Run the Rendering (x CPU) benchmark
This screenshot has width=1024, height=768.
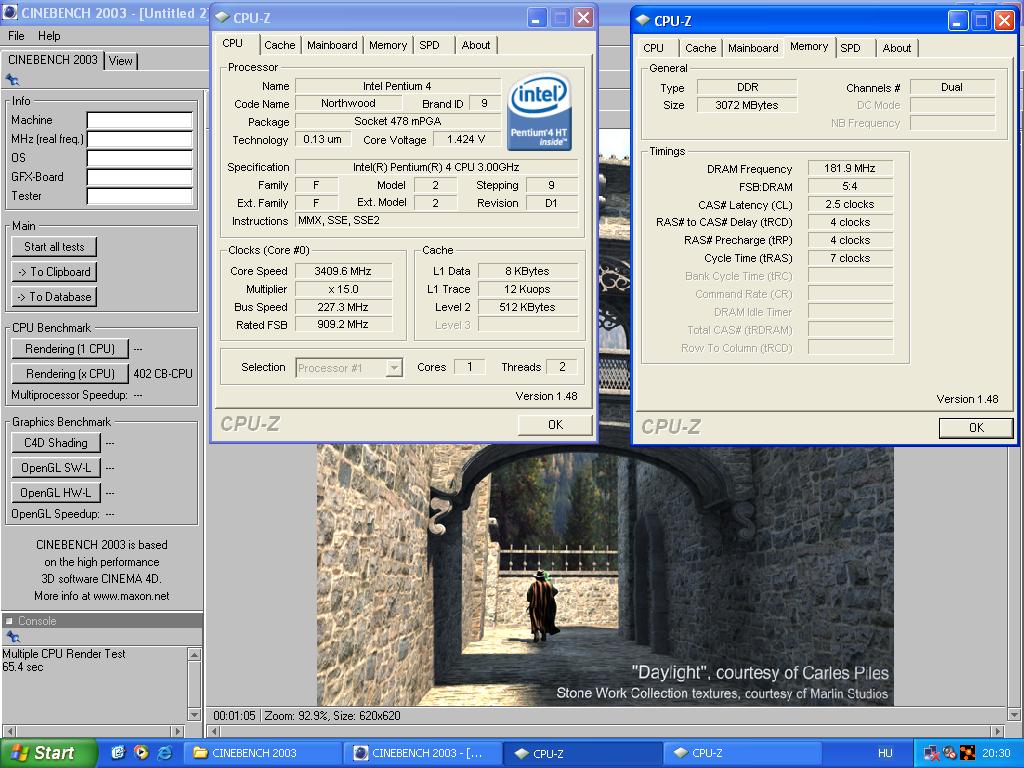[70, 374]
